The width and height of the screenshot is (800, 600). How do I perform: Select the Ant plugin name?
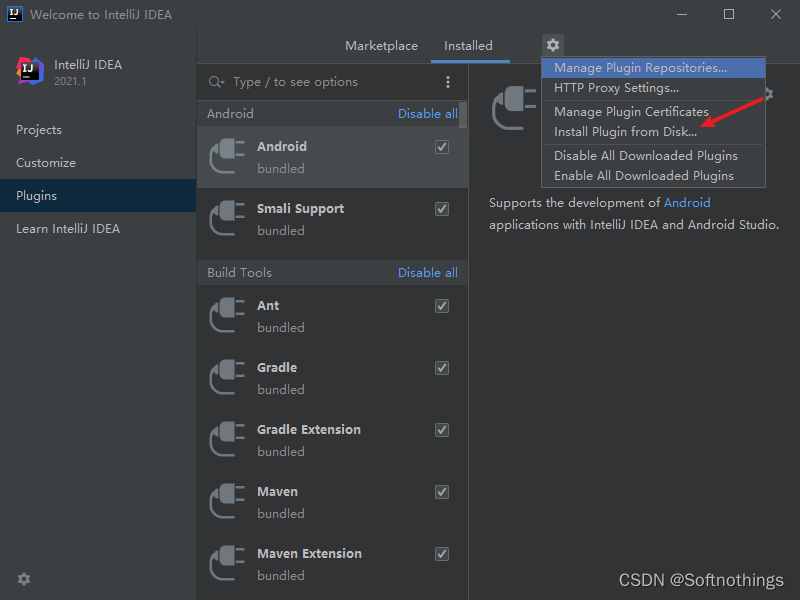[x=268, y=306]
